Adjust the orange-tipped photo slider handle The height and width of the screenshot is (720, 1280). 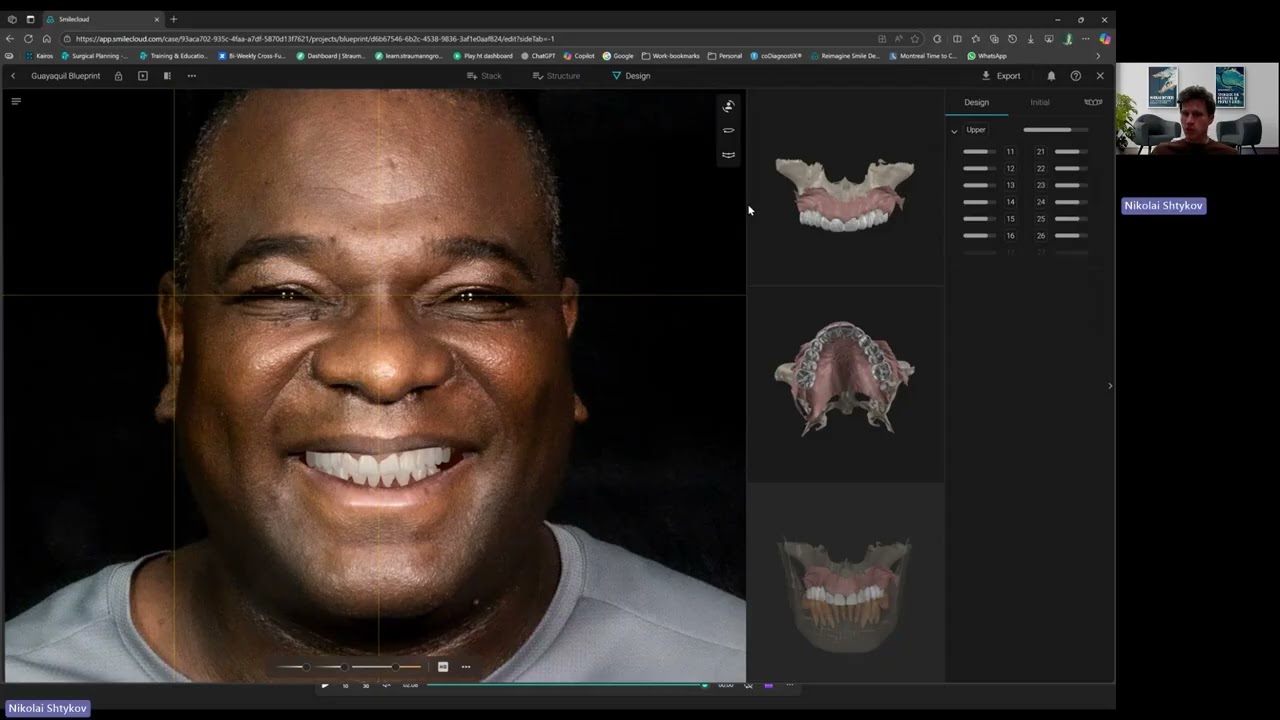tap(395, 667)
